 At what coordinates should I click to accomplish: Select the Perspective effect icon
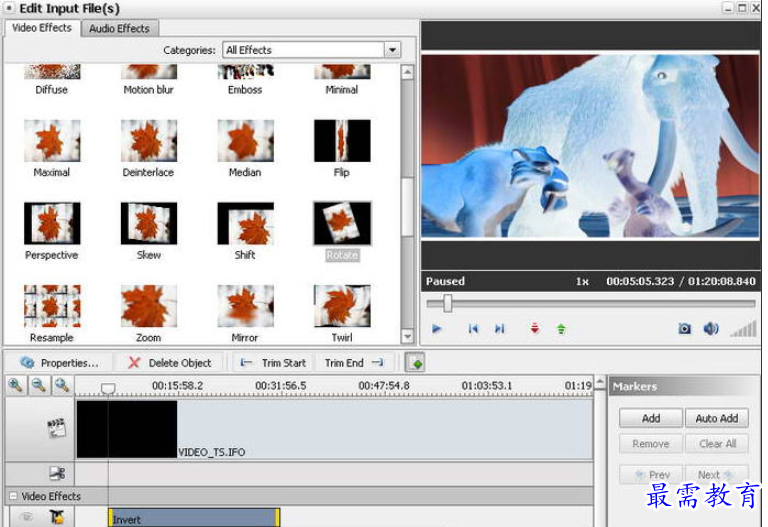click(x=52, y=223)
